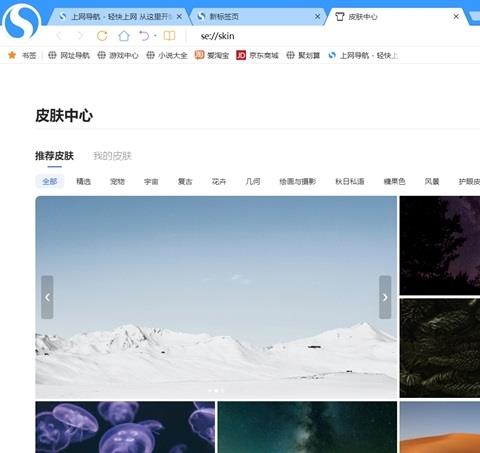This screenshot has height=453, width=480.
Task: Open the 京东商城 bookmark
Action: click(257, 55)
